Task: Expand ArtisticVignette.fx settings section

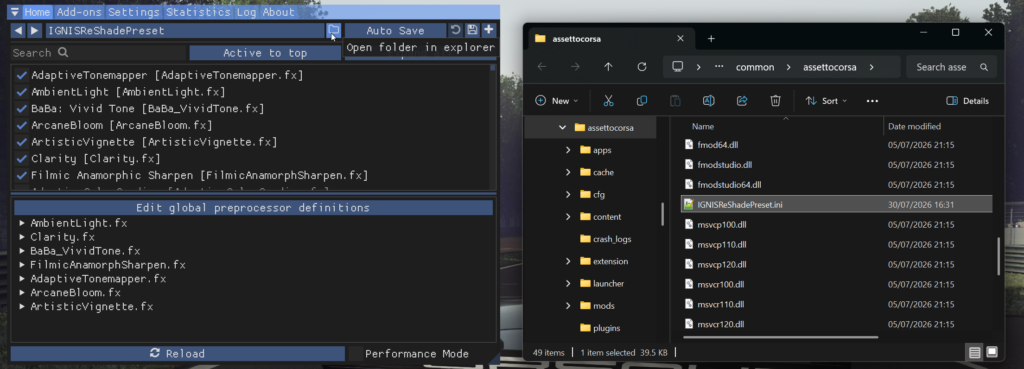Action: coord(22,306)
